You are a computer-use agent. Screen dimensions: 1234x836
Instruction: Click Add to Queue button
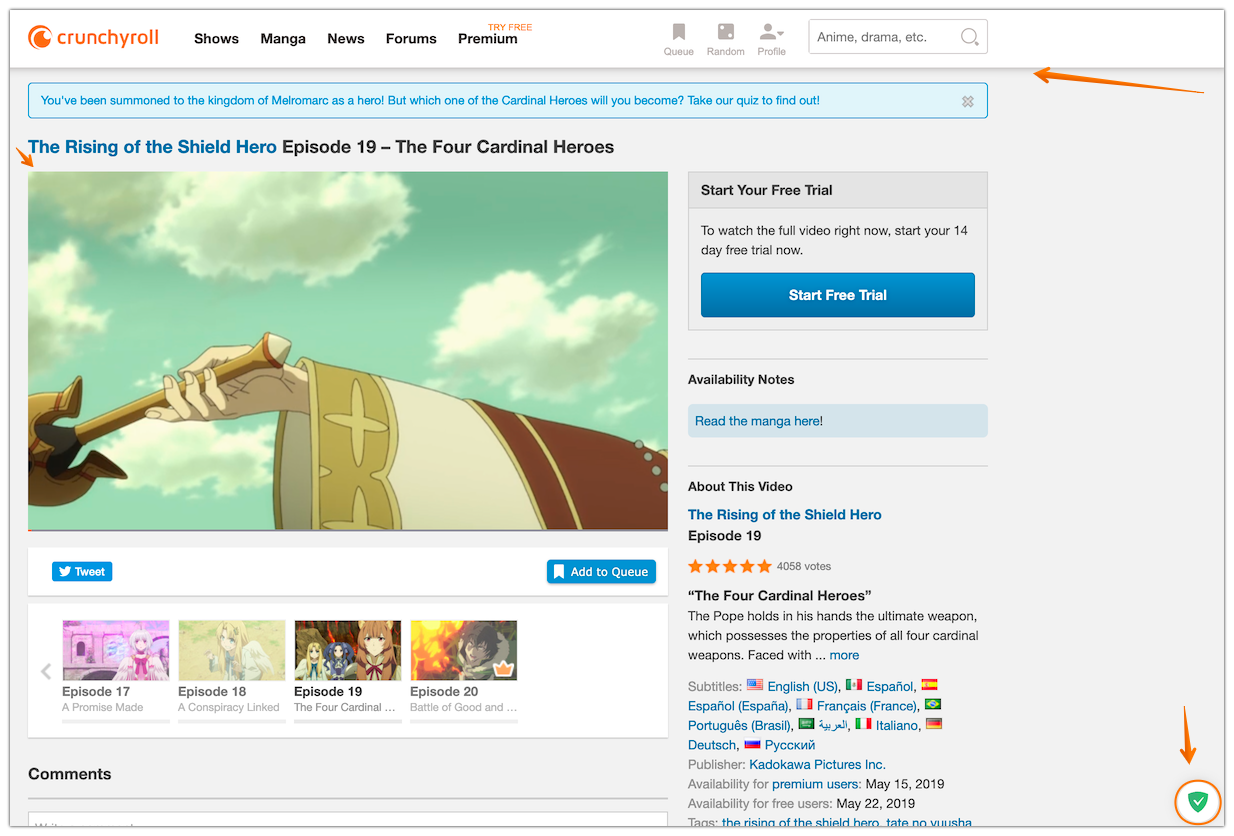click(x=601, y=572)
